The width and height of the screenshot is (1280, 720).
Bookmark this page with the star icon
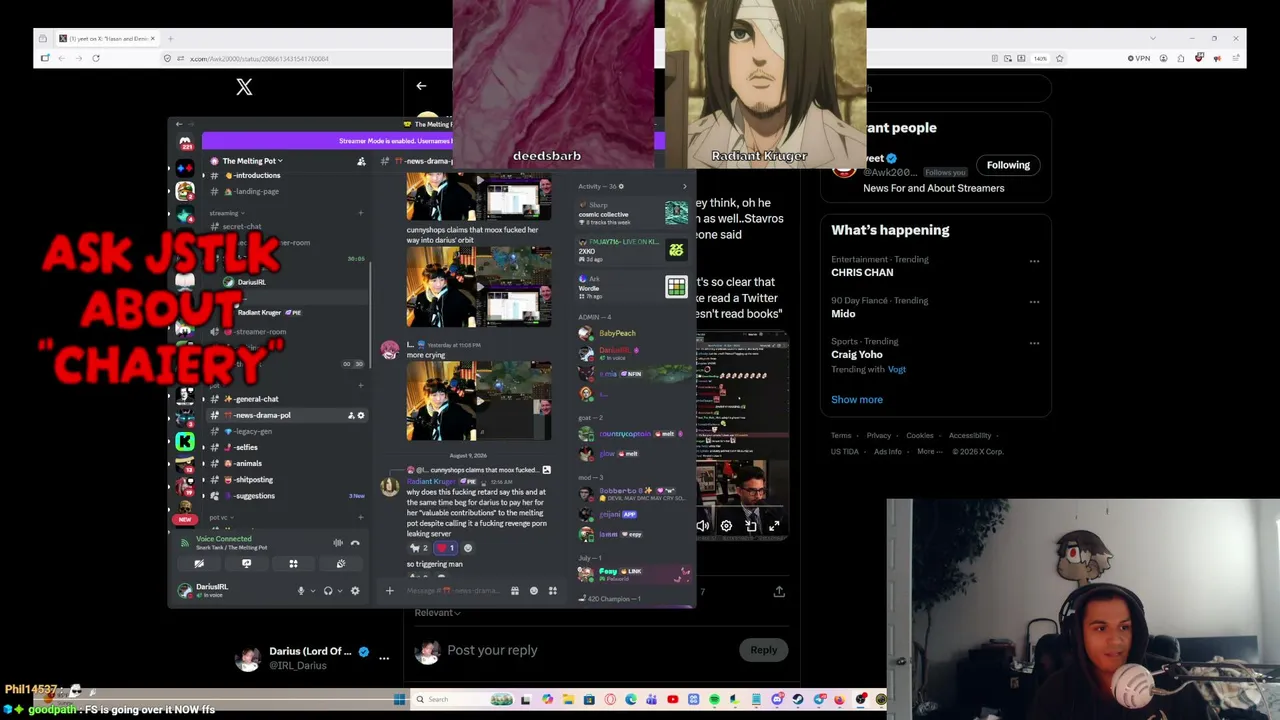point(1059,58)
